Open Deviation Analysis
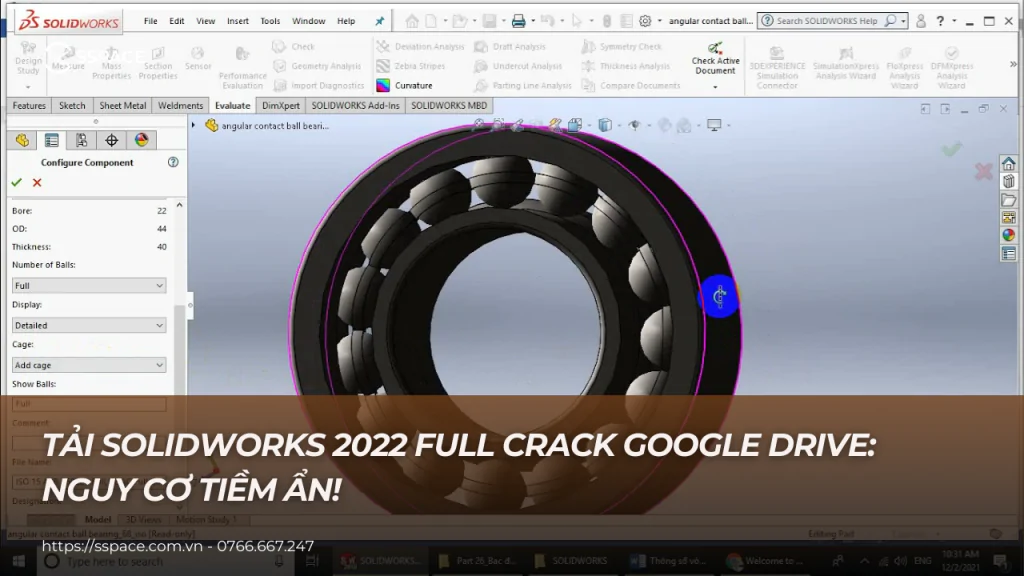This screenshot has height=576, width=1024. click(x=421, y=46)
